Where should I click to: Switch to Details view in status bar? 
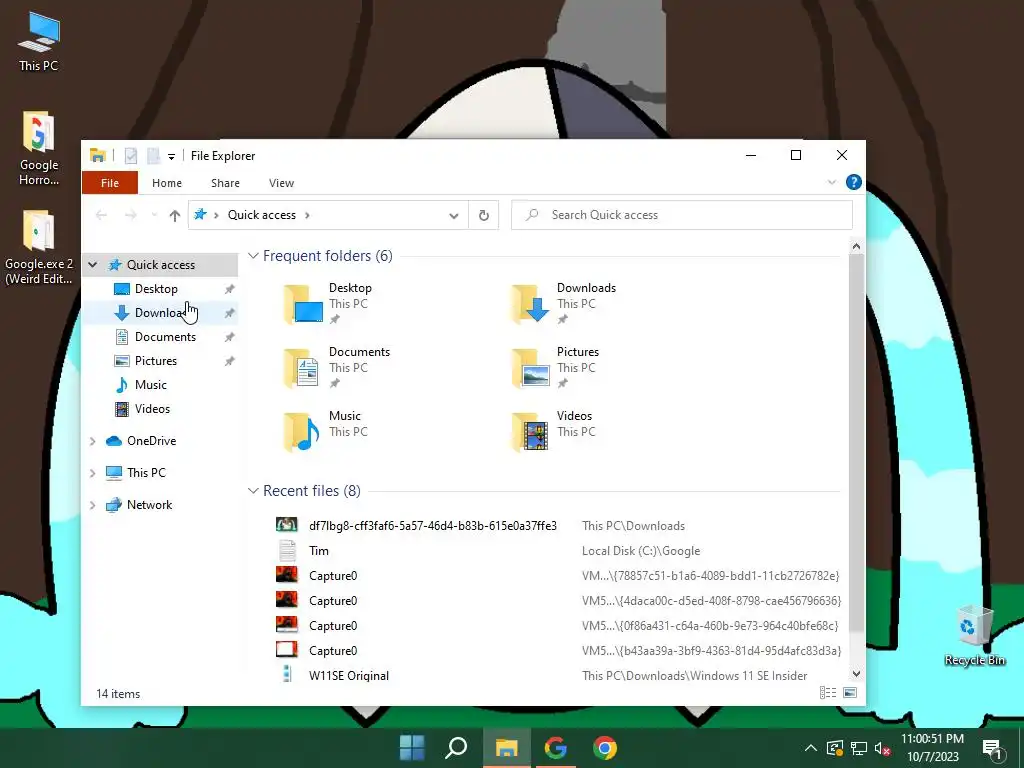[828, 693]
